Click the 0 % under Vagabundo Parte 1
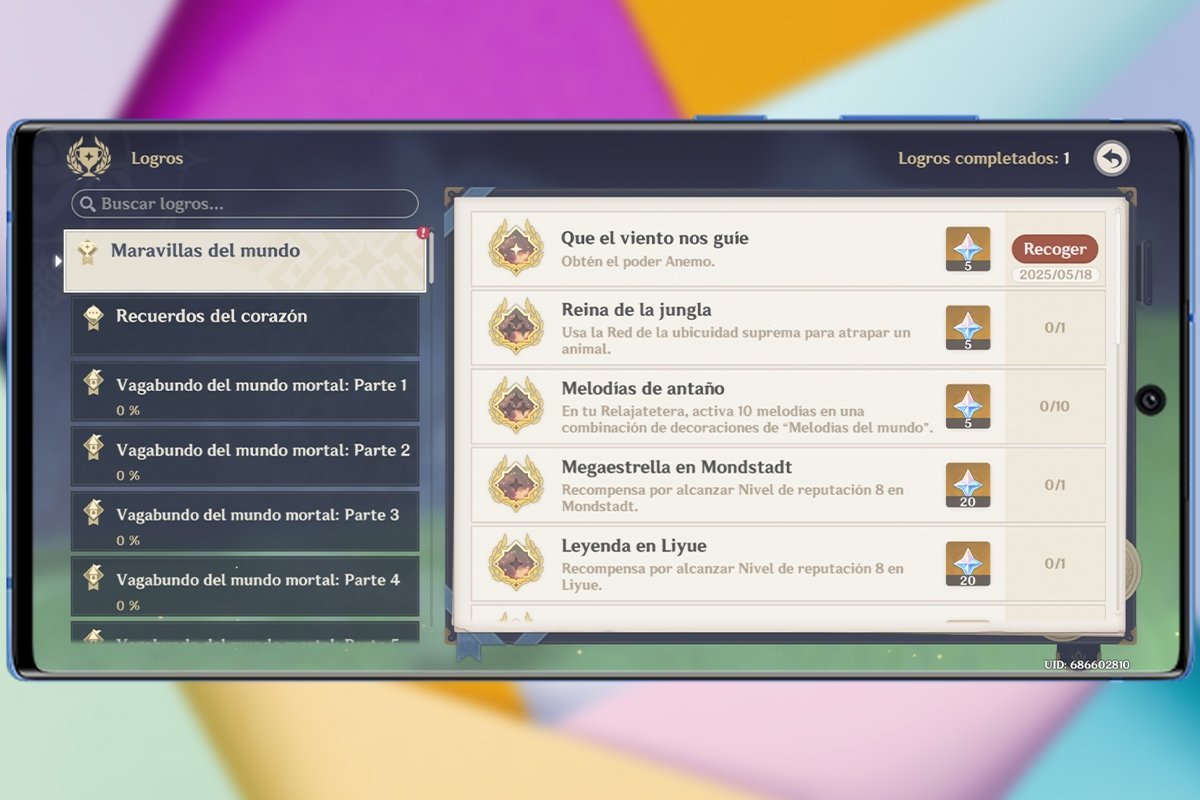This screenshot has width=1200, height=800. [x=127, y=410]
